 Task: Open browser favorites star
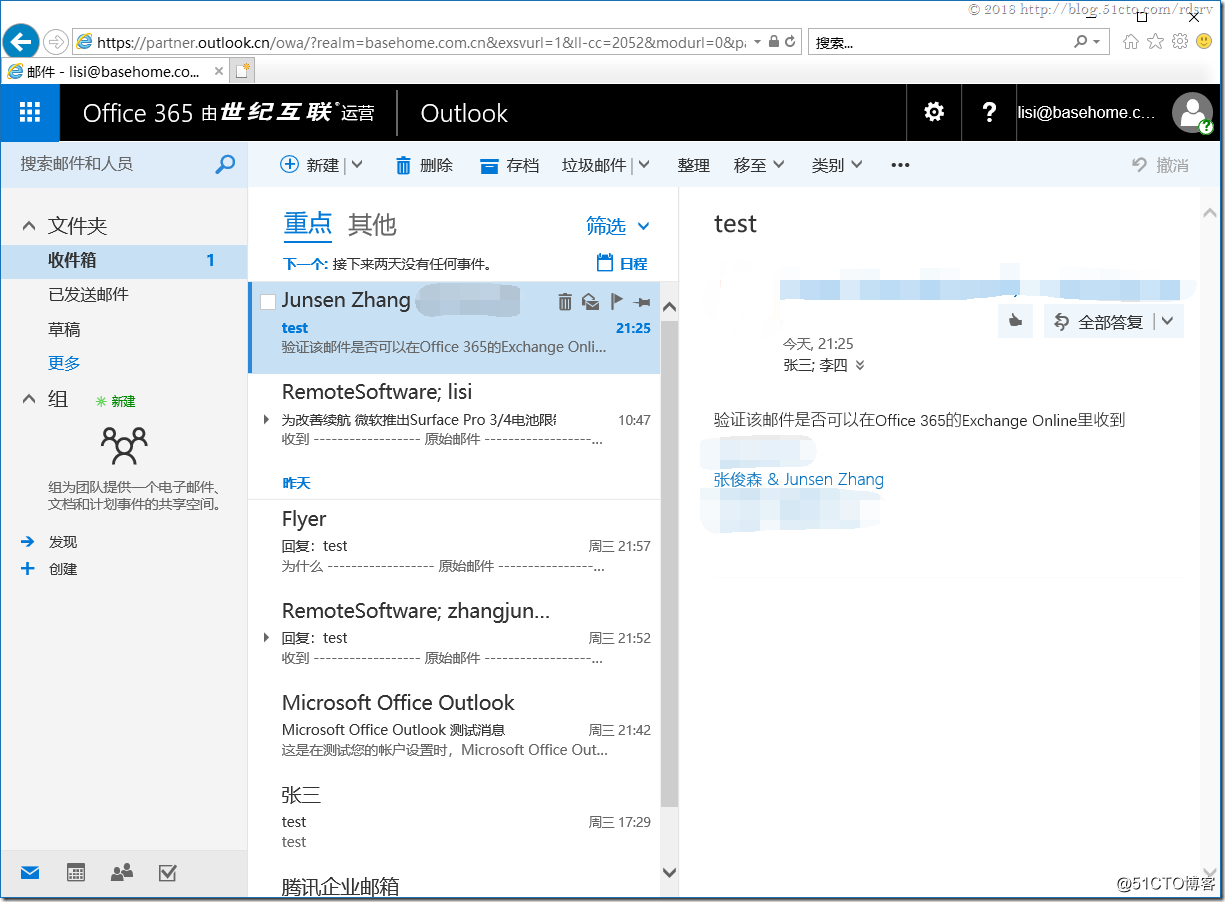(1155, 41)
